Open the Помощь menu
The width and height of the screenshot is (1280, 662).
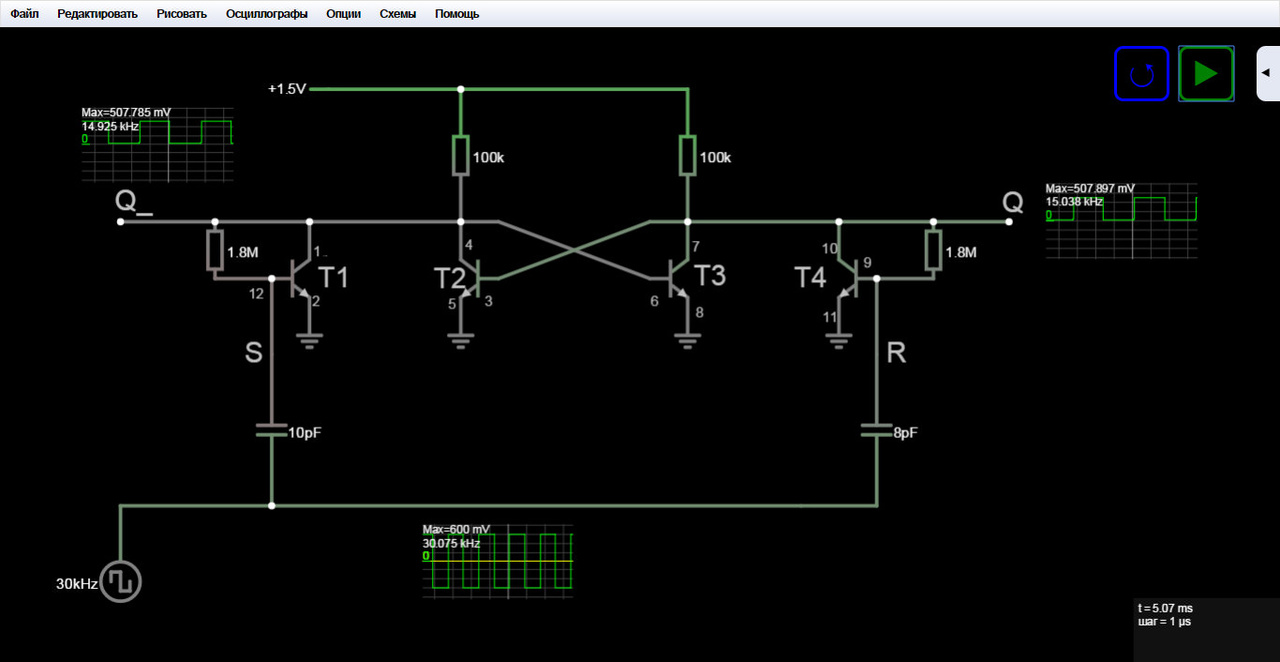tap(457, 14)
